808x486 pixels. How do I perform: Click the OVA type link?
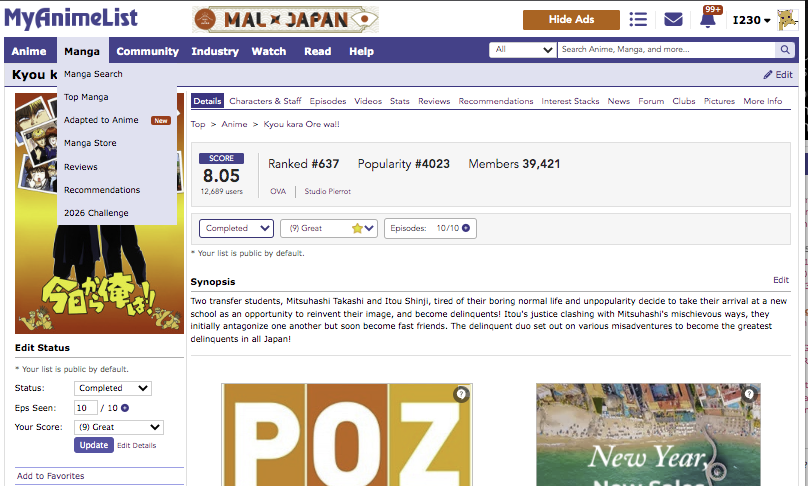point(278,191)
